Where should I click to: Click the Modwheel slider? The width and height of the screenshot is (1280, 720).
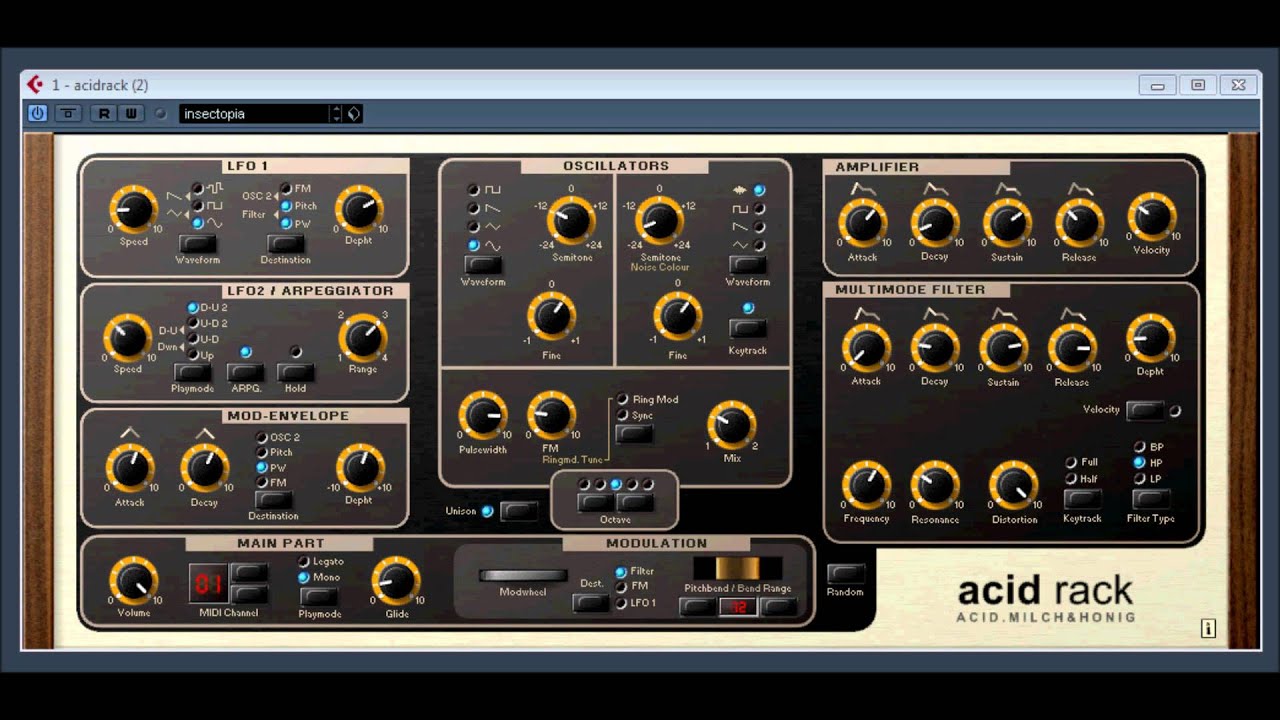point(523,576)
